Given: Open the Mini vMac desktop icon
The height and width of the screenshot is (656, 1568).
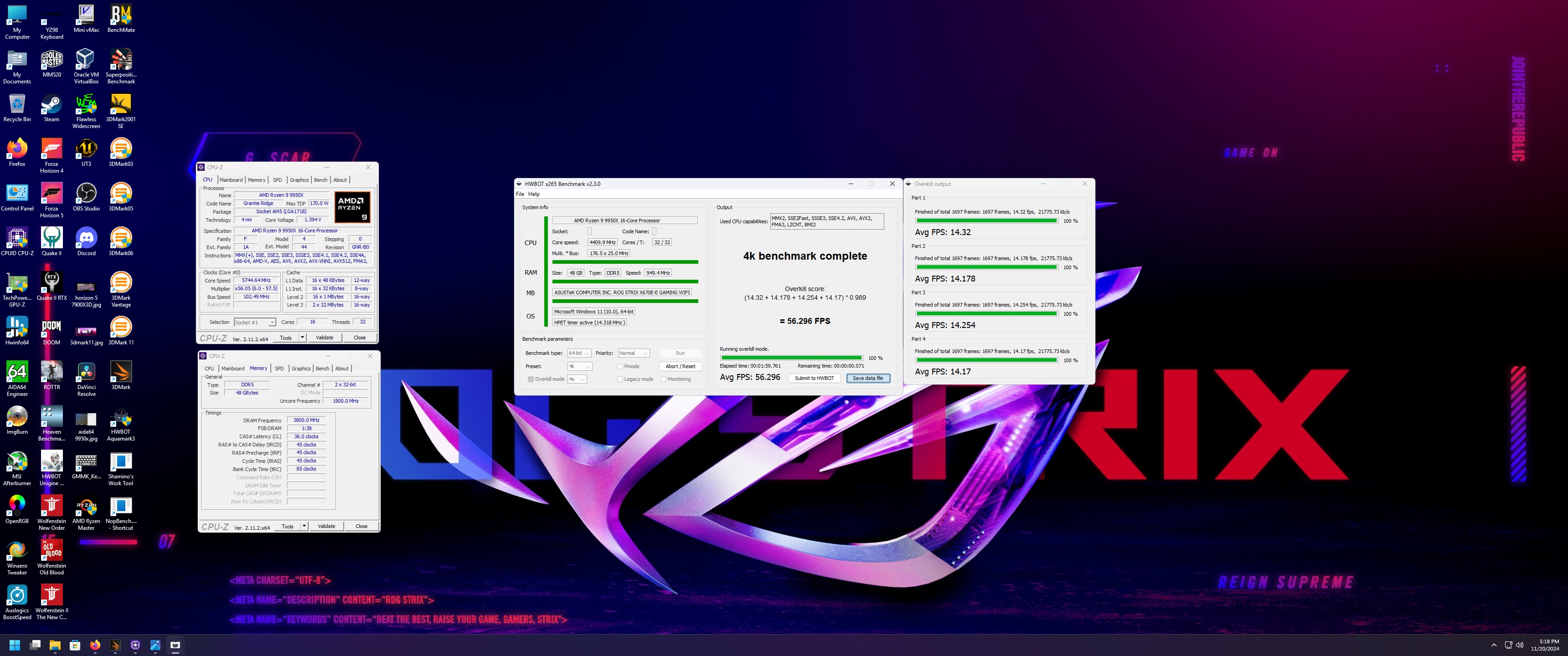Looking at the screenshot, I should tap(87, 19).
